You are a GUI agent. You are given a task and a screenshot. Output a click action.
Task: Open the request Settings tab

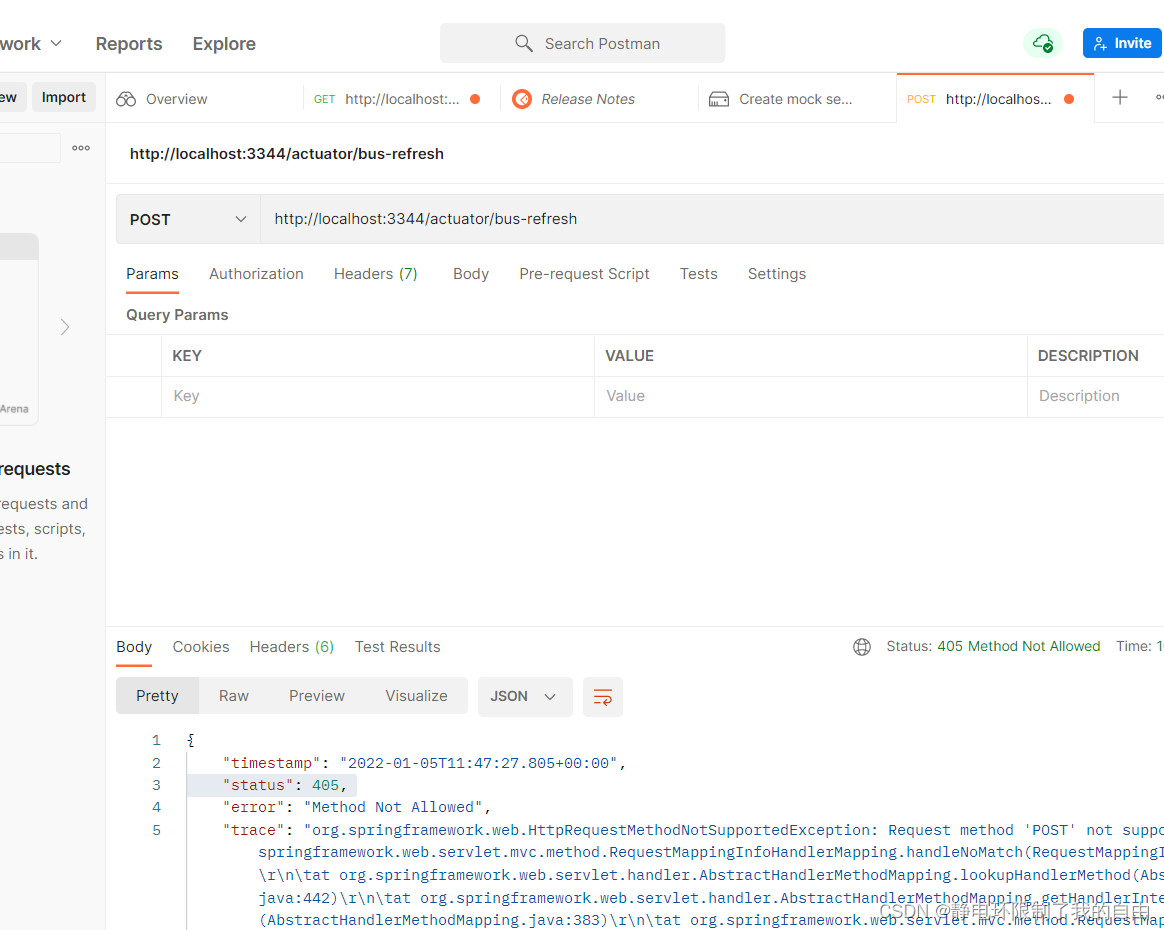(776, 274)
